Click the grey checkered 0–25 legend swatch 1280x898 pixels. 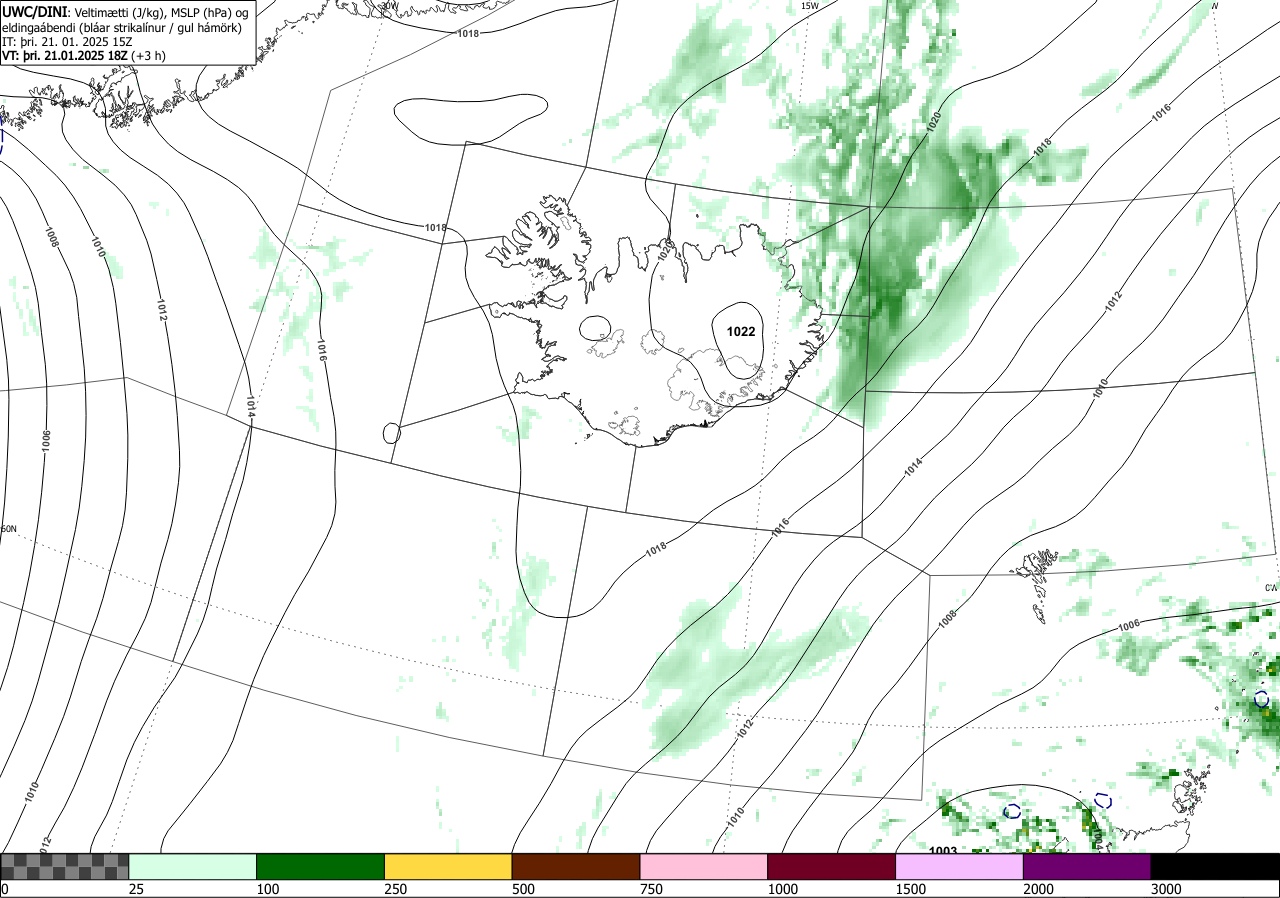click(65, 866)
